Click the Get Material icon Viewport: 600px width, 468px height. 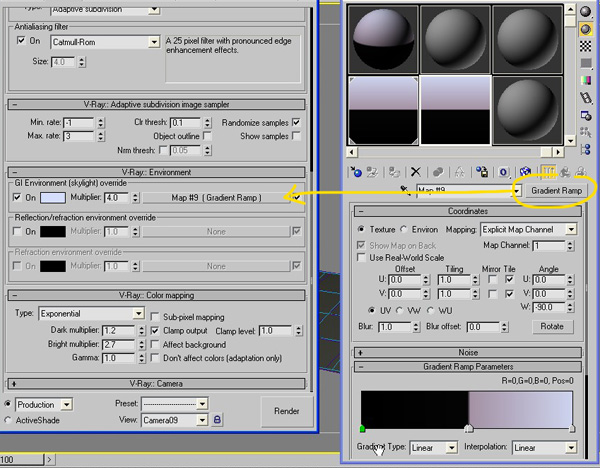tap(356, 172)
